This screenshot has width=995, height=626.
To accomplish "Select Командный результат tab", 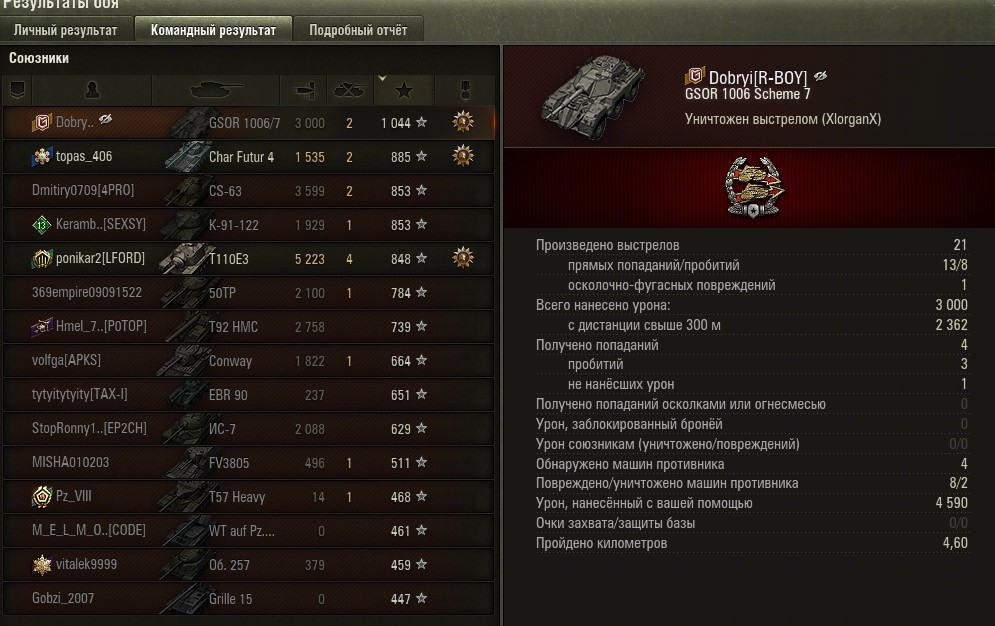I will 213,30.
